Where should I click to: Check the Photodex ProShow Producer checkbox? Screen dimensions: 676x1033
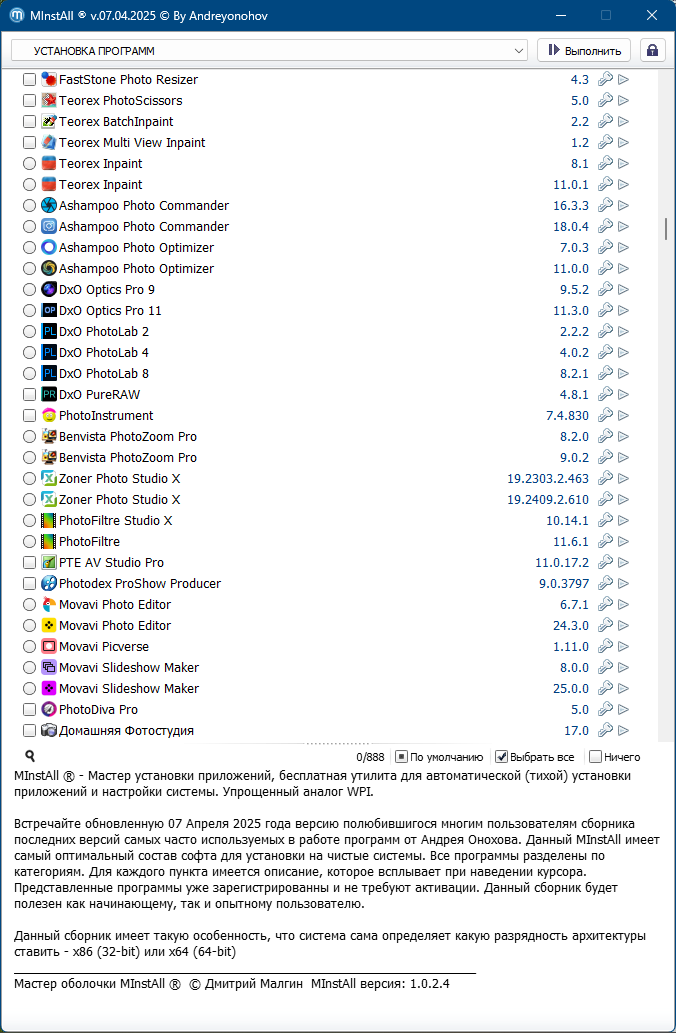pyautogui.click(x=29, y=584)
